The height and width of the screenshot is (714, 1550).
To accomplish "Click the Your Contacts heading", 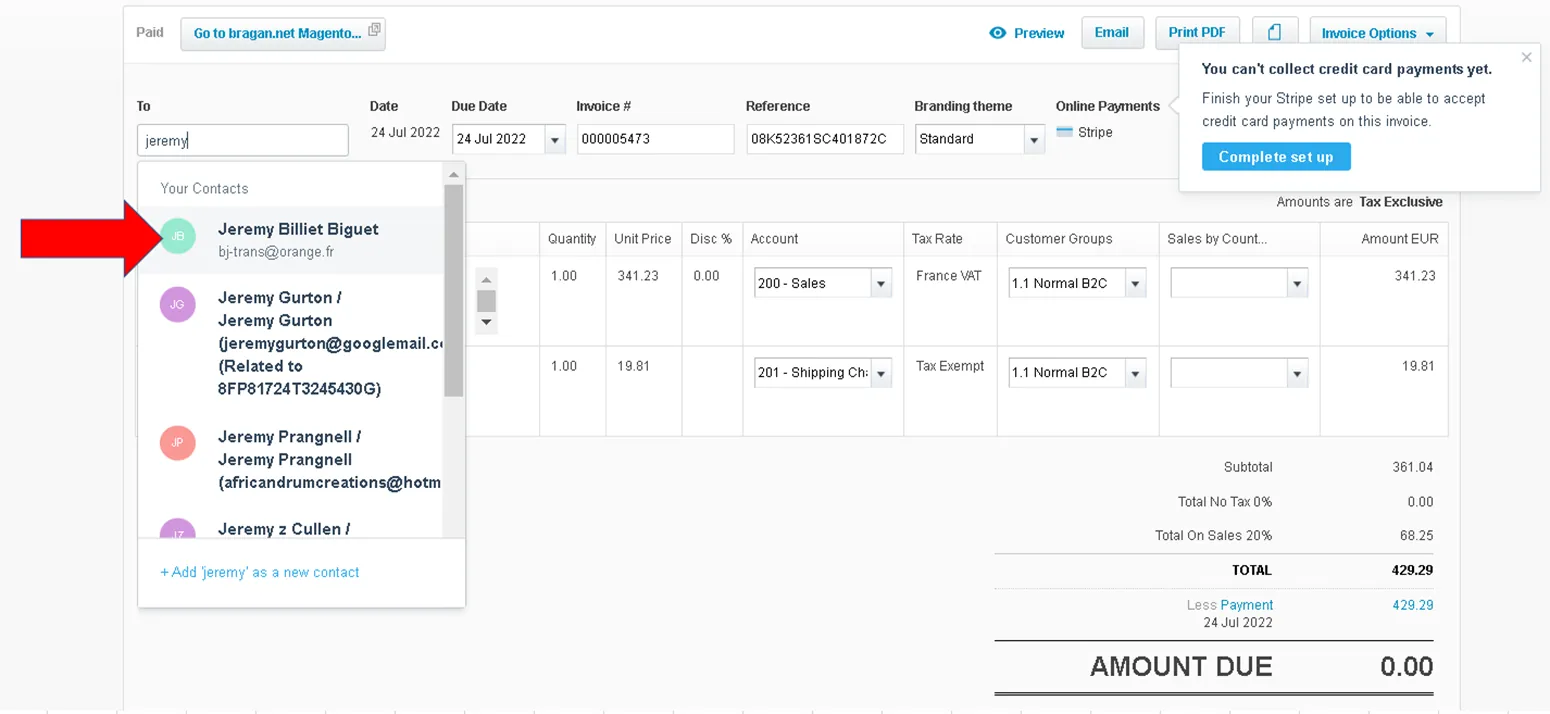I will pyautogui.click(x=204, y=188).
